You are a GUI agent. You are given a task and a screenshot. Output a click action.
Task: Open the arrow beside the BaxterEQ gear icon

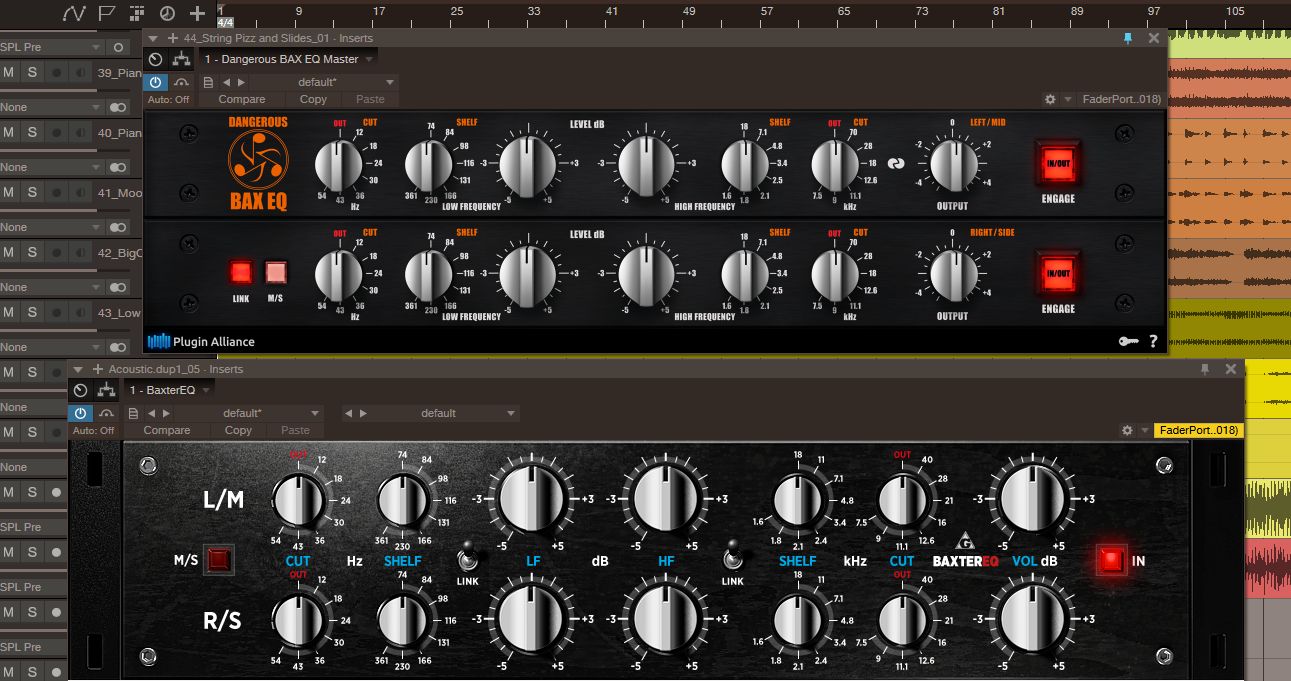[1145, 430]
